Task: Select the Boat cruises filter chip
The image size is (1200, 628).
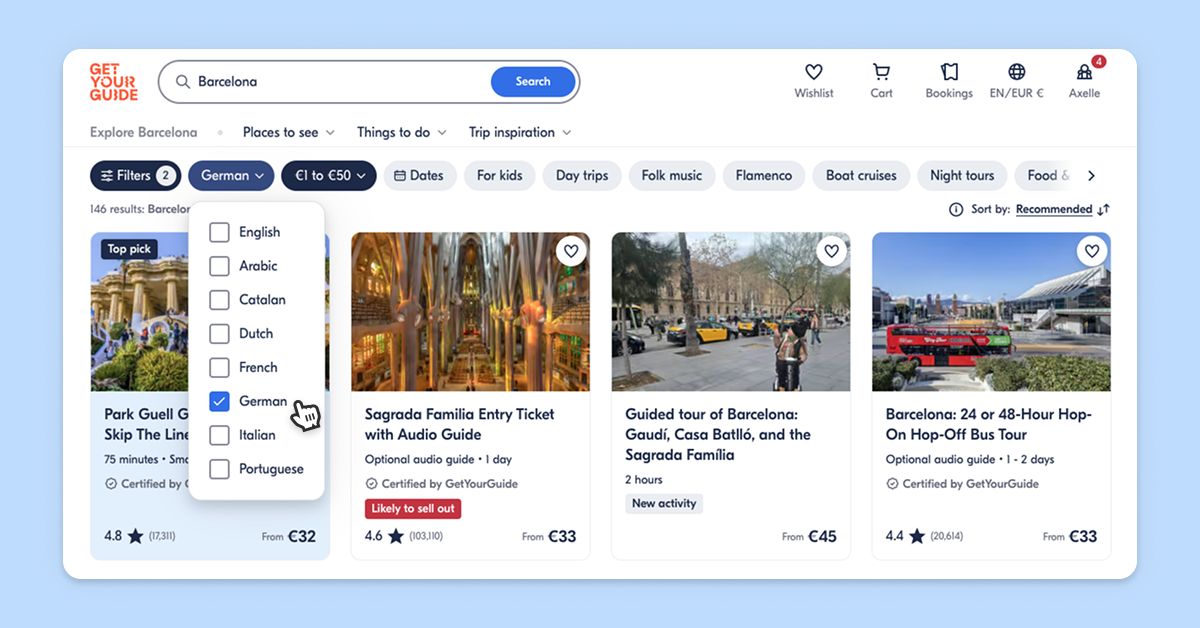Action: click(x=861, y=175)
